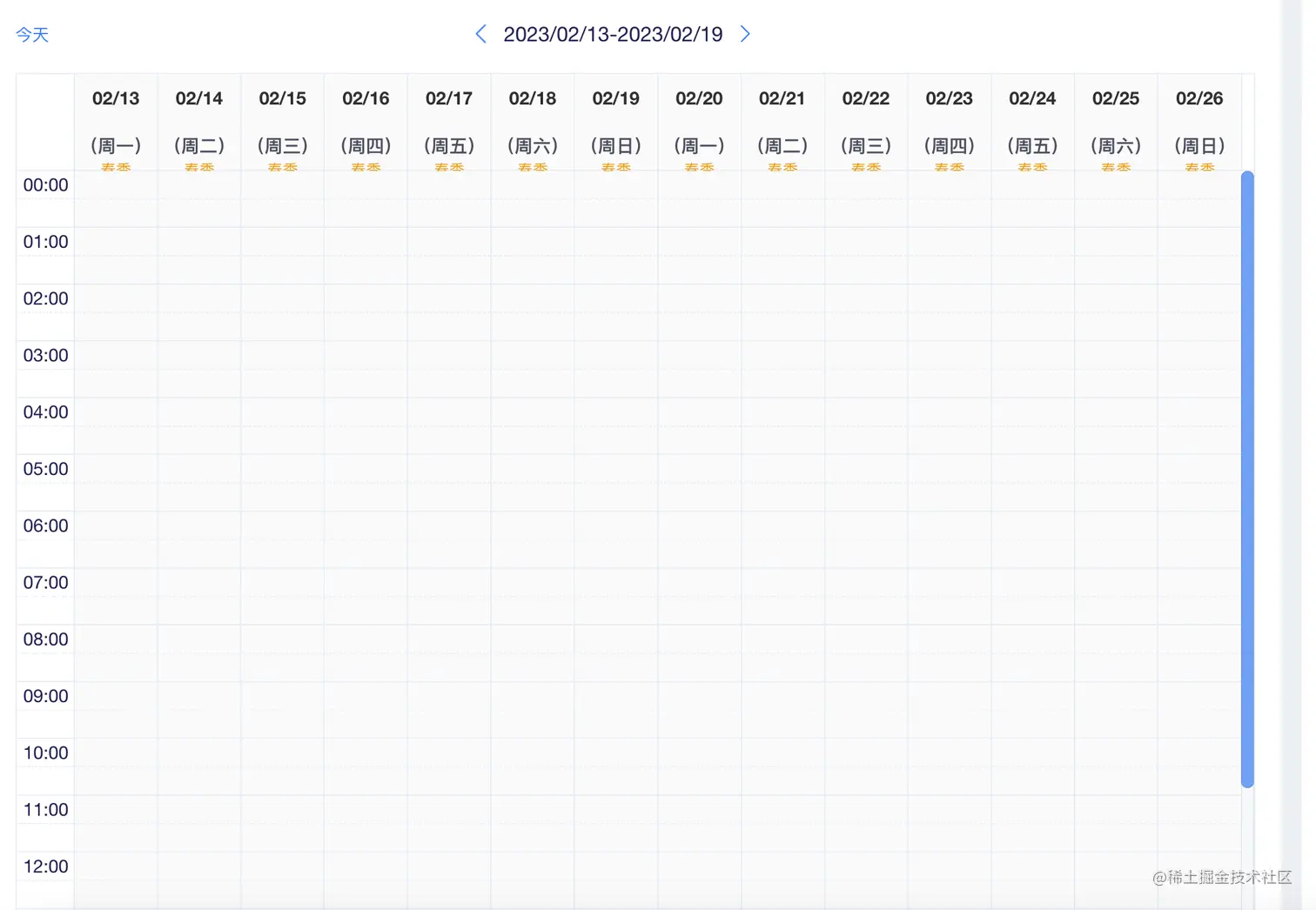The image size is (1316, 910).
Task: Click the 12:00 time label
Action: tap(45, 867)
